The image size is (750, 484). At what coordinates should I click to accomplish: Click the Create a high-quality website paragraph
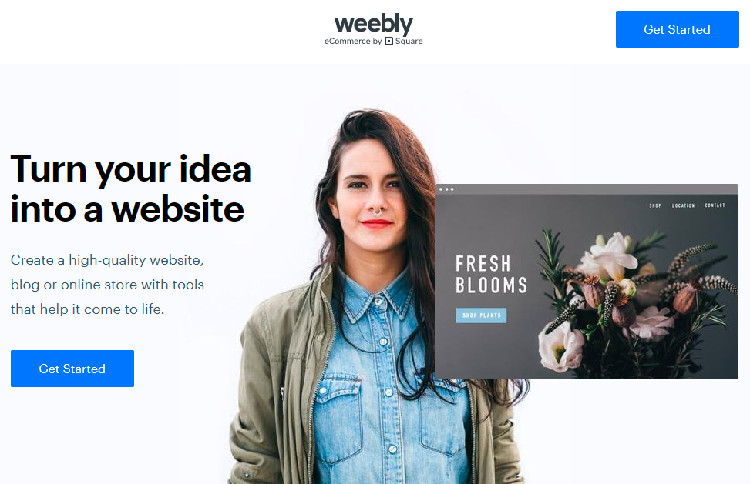coord(107,285)
